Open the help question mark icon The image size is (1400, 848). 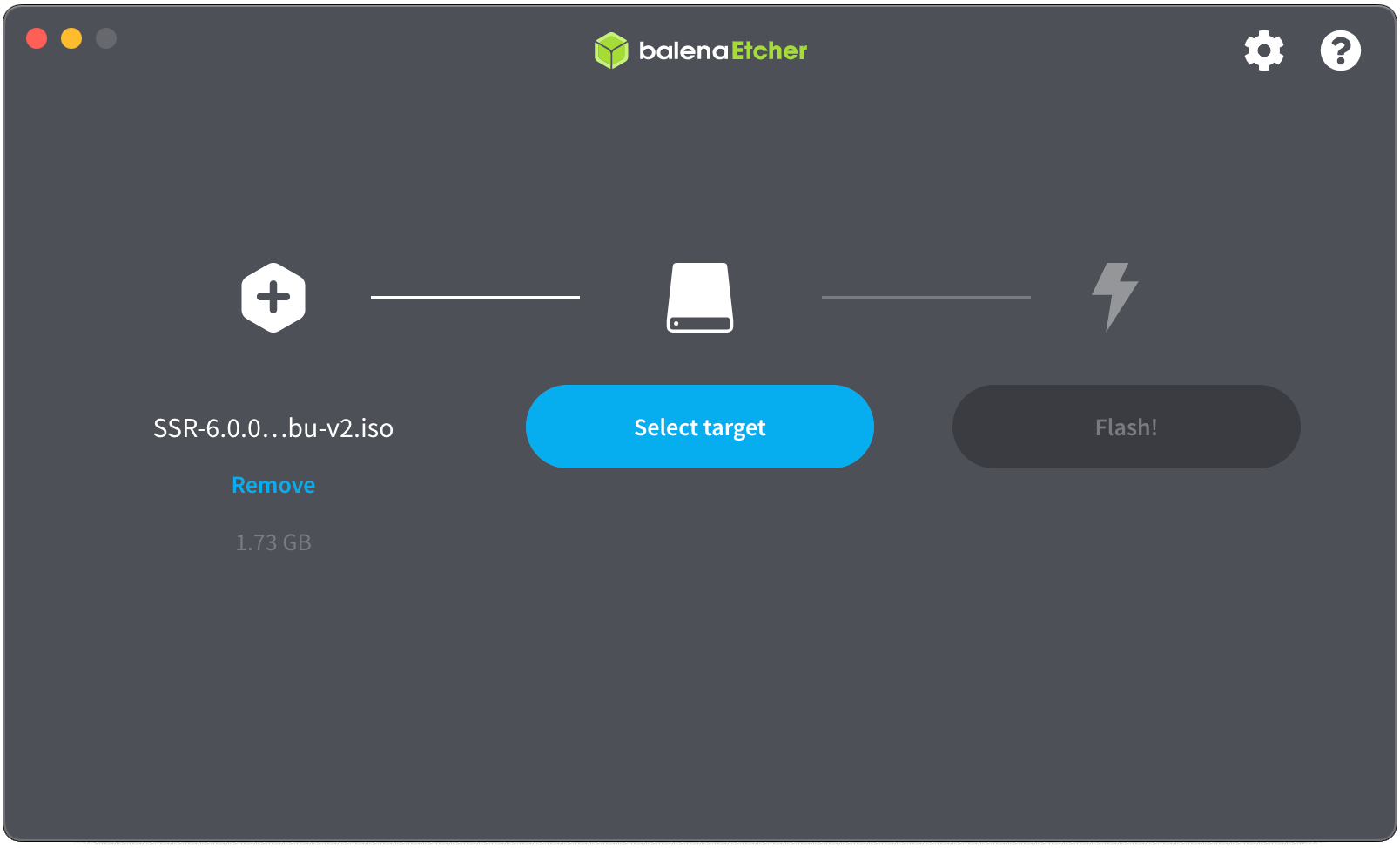click(x=1340, y=50)
